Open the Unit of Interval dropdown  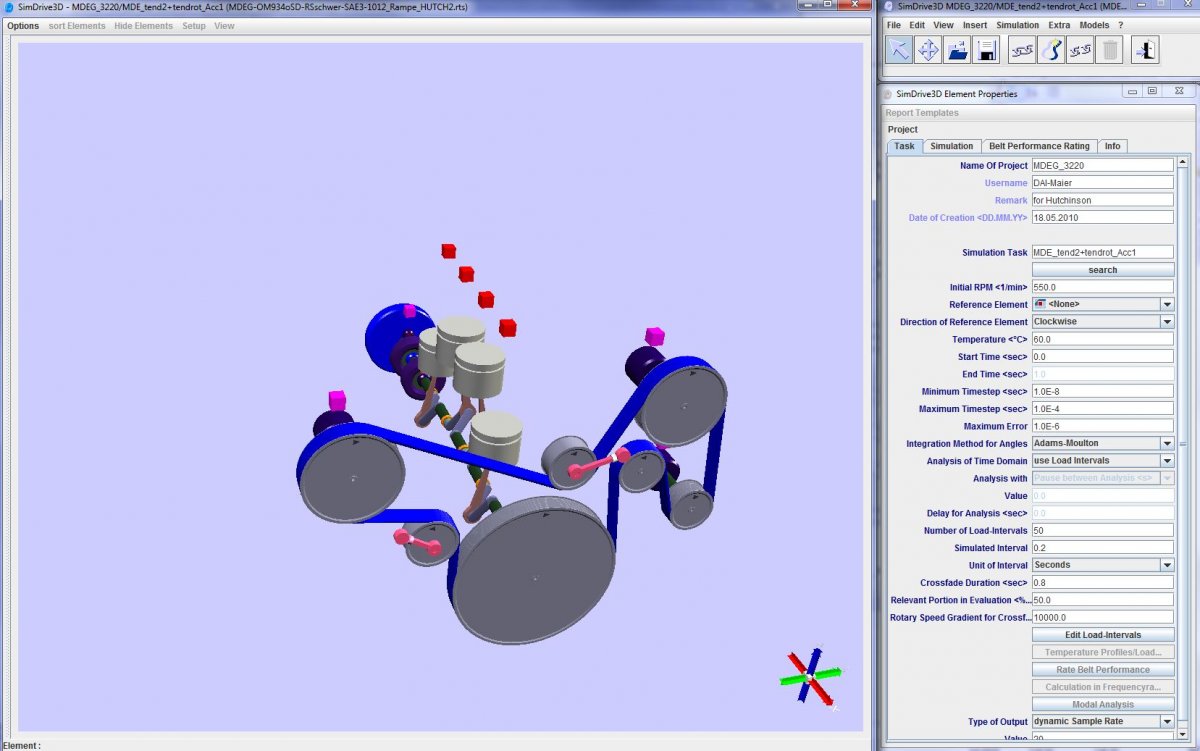(1167, 565)
